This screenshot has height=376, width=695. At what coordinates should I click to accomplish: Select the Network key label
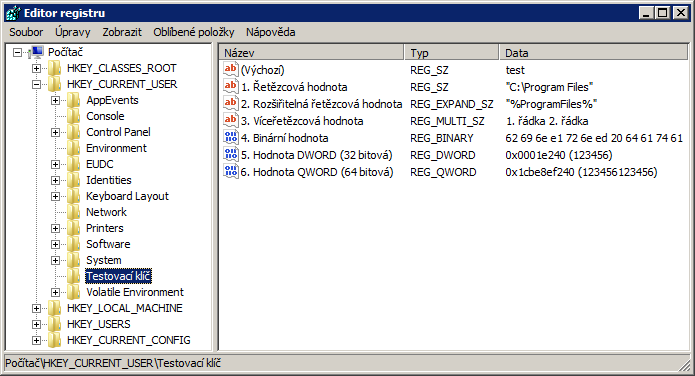coord(106,212)
